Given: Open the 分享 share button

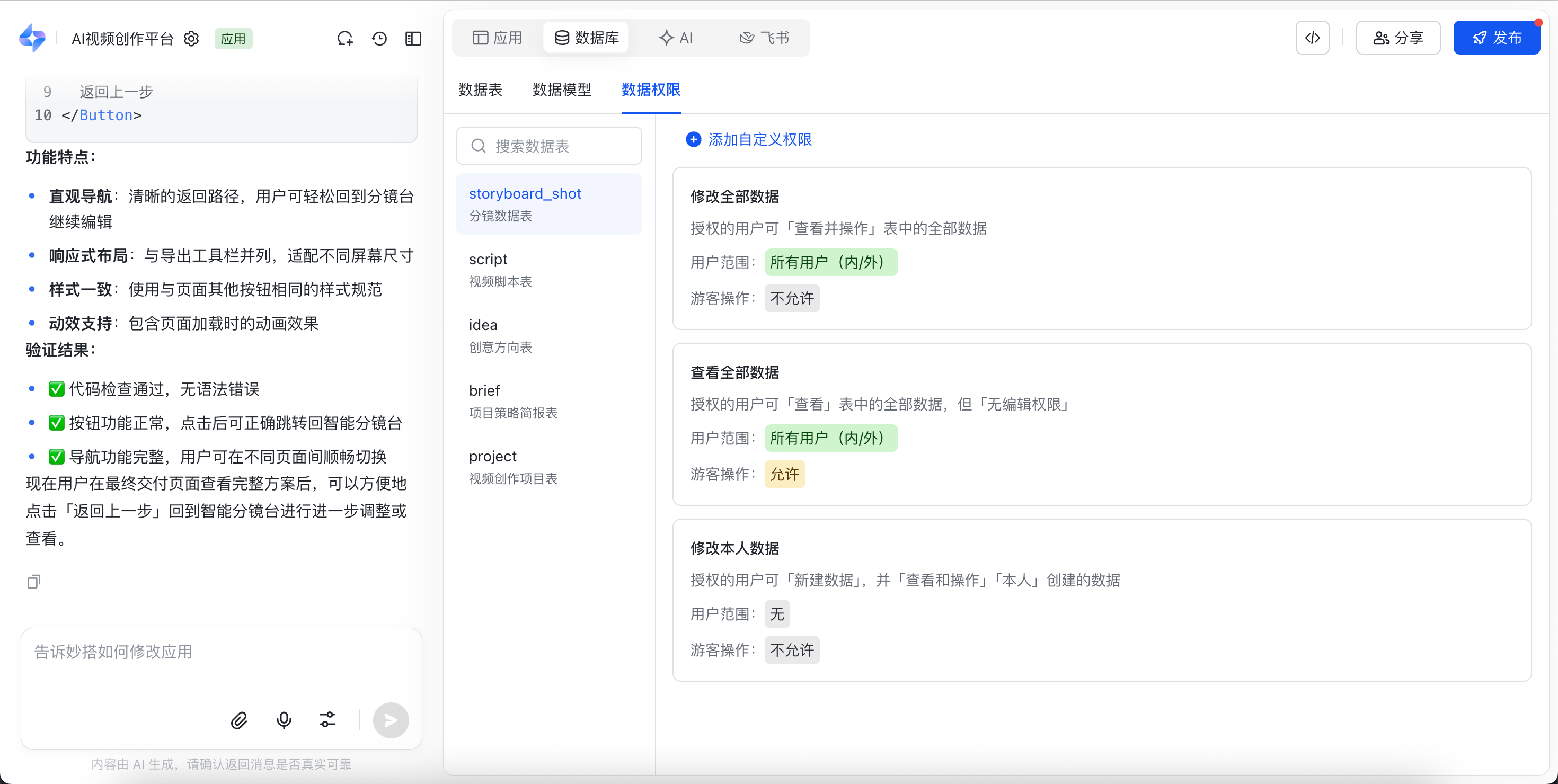Looking at the screenshot, I should 1398,38.
